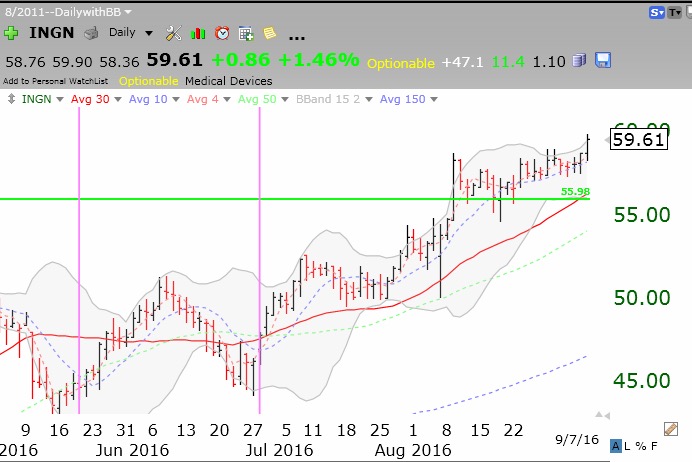Open the red alarm clock alert icon

[222, 33]
